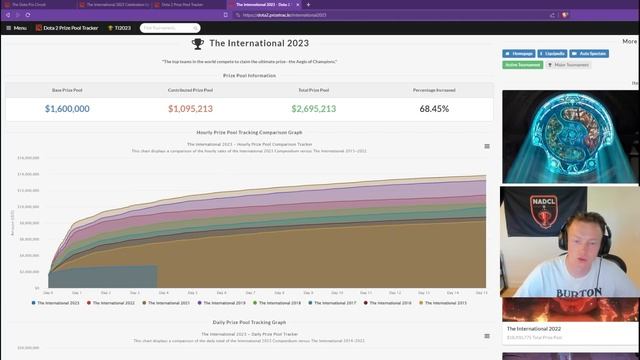Open the TI2023 navigation link

click(x=119, y=28)
